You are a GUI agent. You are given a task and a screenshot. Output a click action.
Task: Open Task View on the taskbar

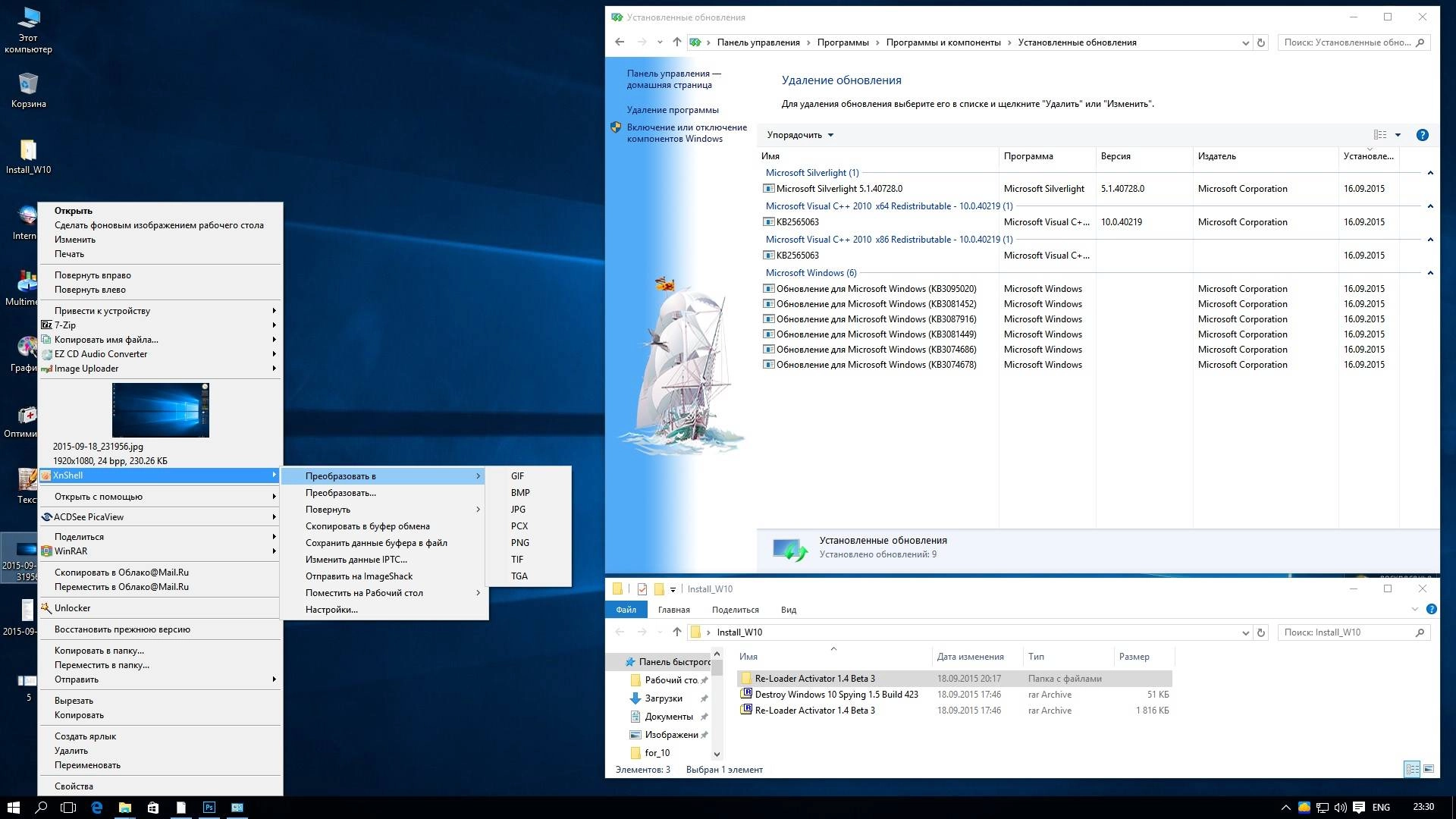tap(68, 808)
